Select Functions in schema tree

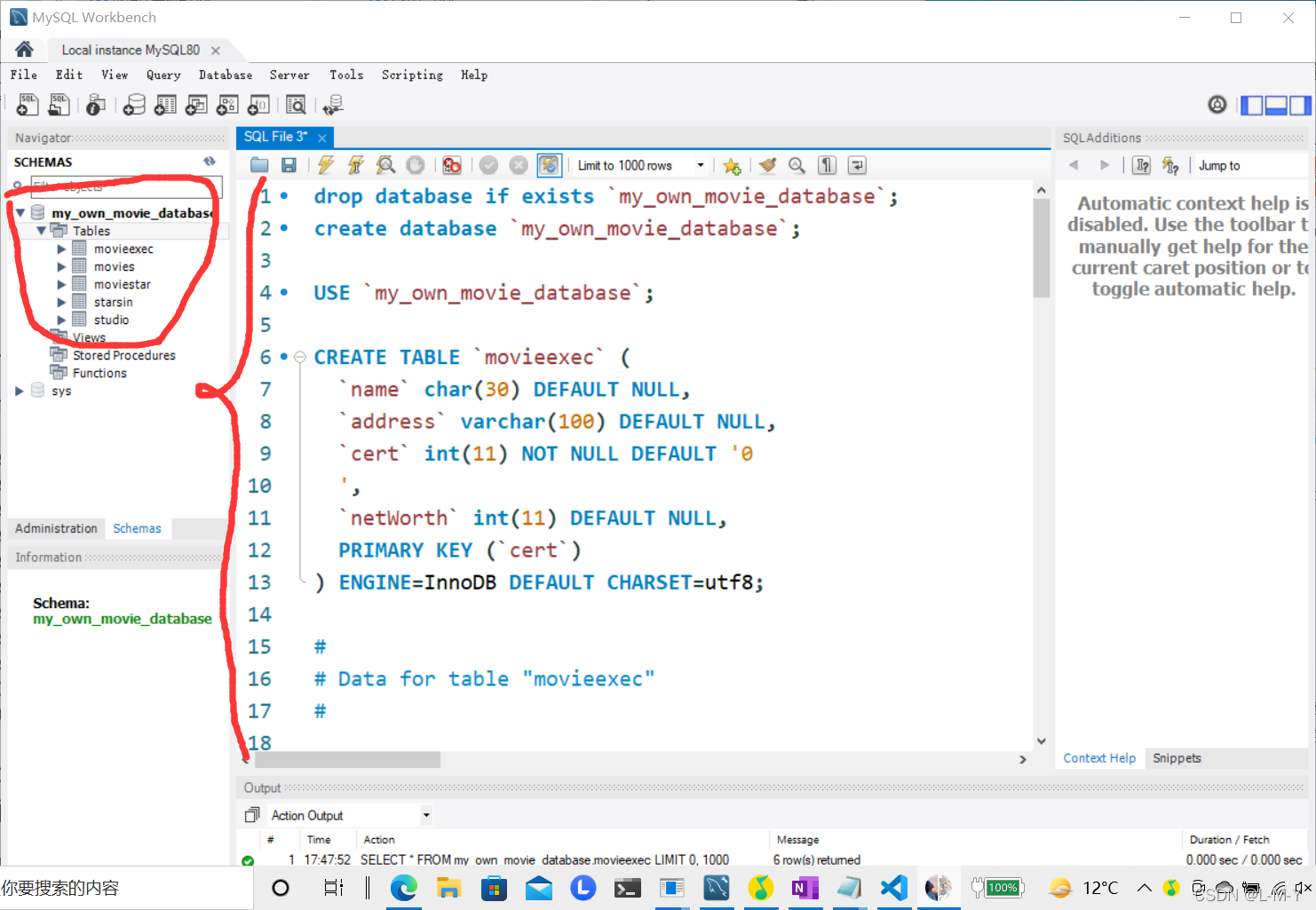coord(99,373)
